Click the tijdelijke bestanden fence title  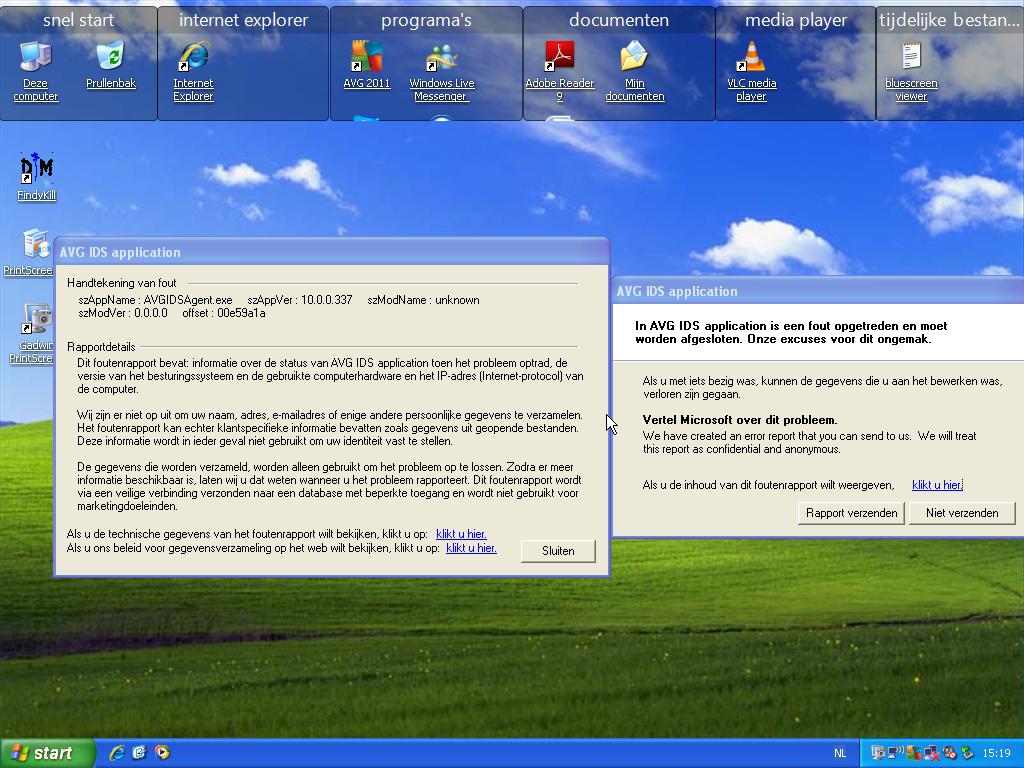[949, 20]
